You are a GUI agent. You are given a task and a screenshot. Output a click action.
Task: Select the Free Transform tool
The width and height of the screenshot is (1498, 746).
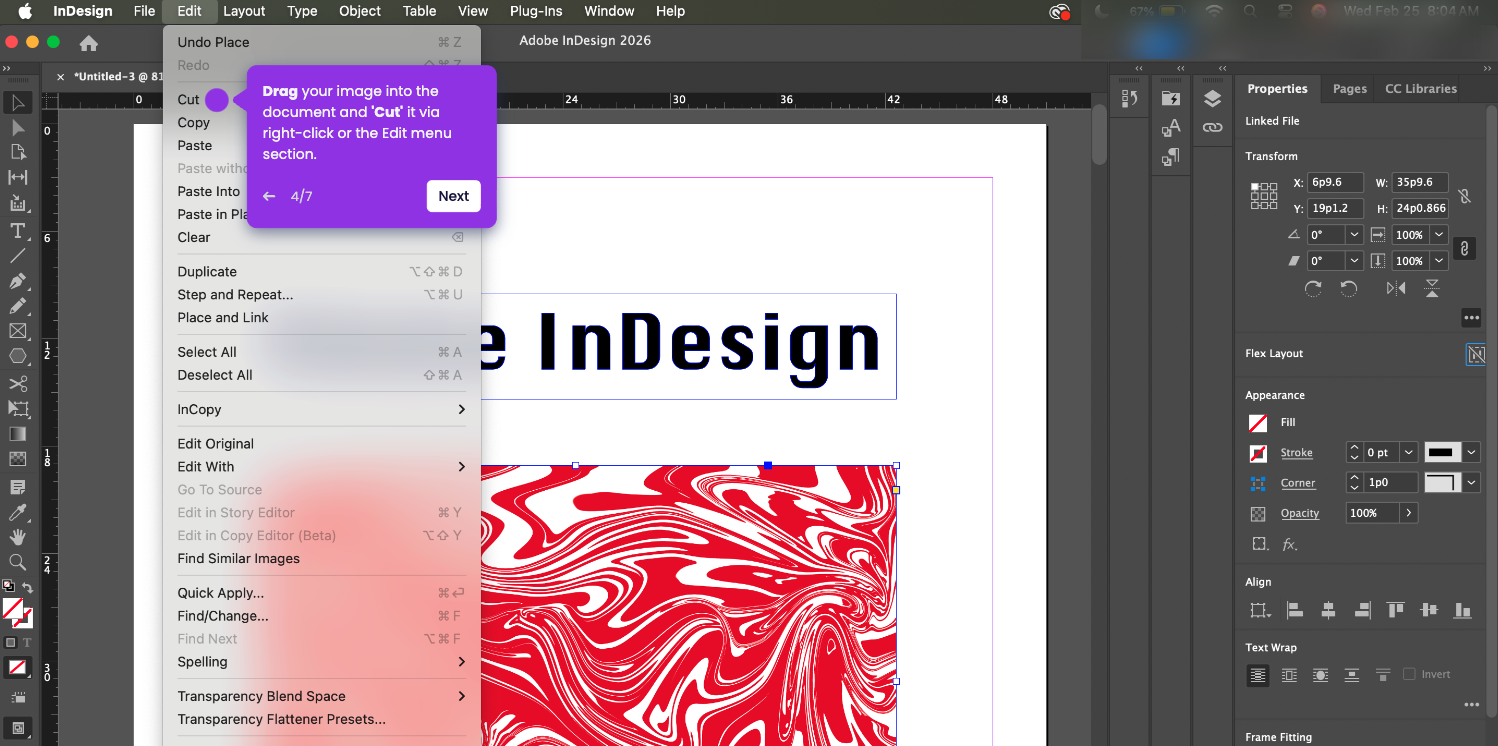18,409
